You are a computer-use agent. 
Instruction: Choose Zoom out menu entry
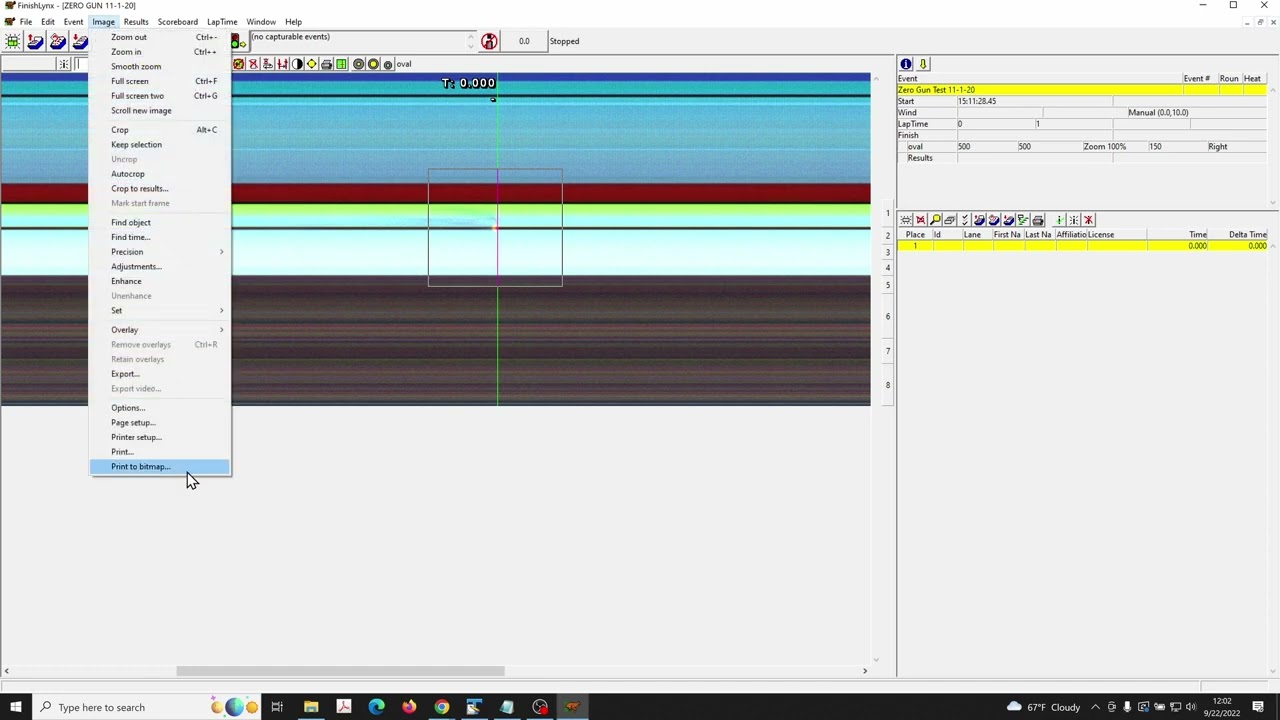[160, 37]
